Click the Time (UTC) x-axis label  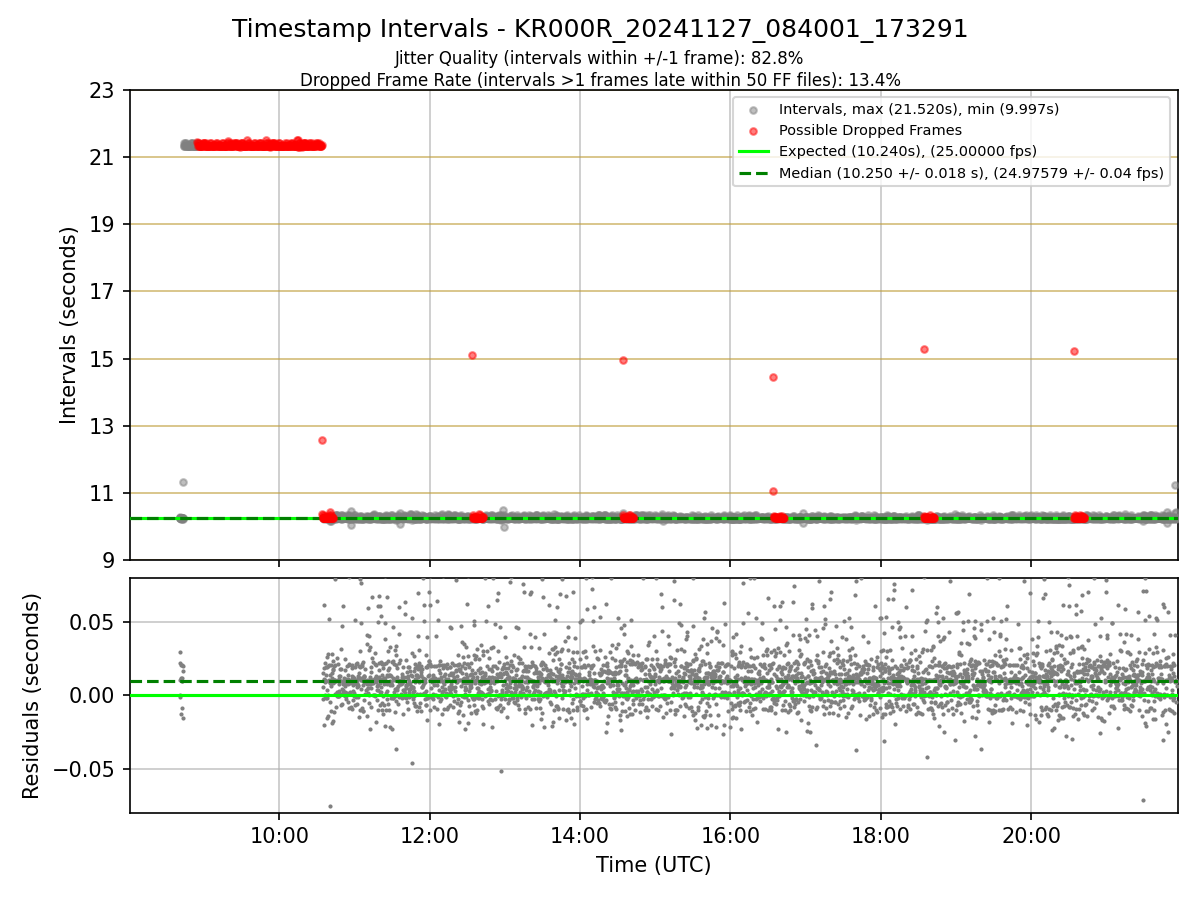(x=653, y=865)
